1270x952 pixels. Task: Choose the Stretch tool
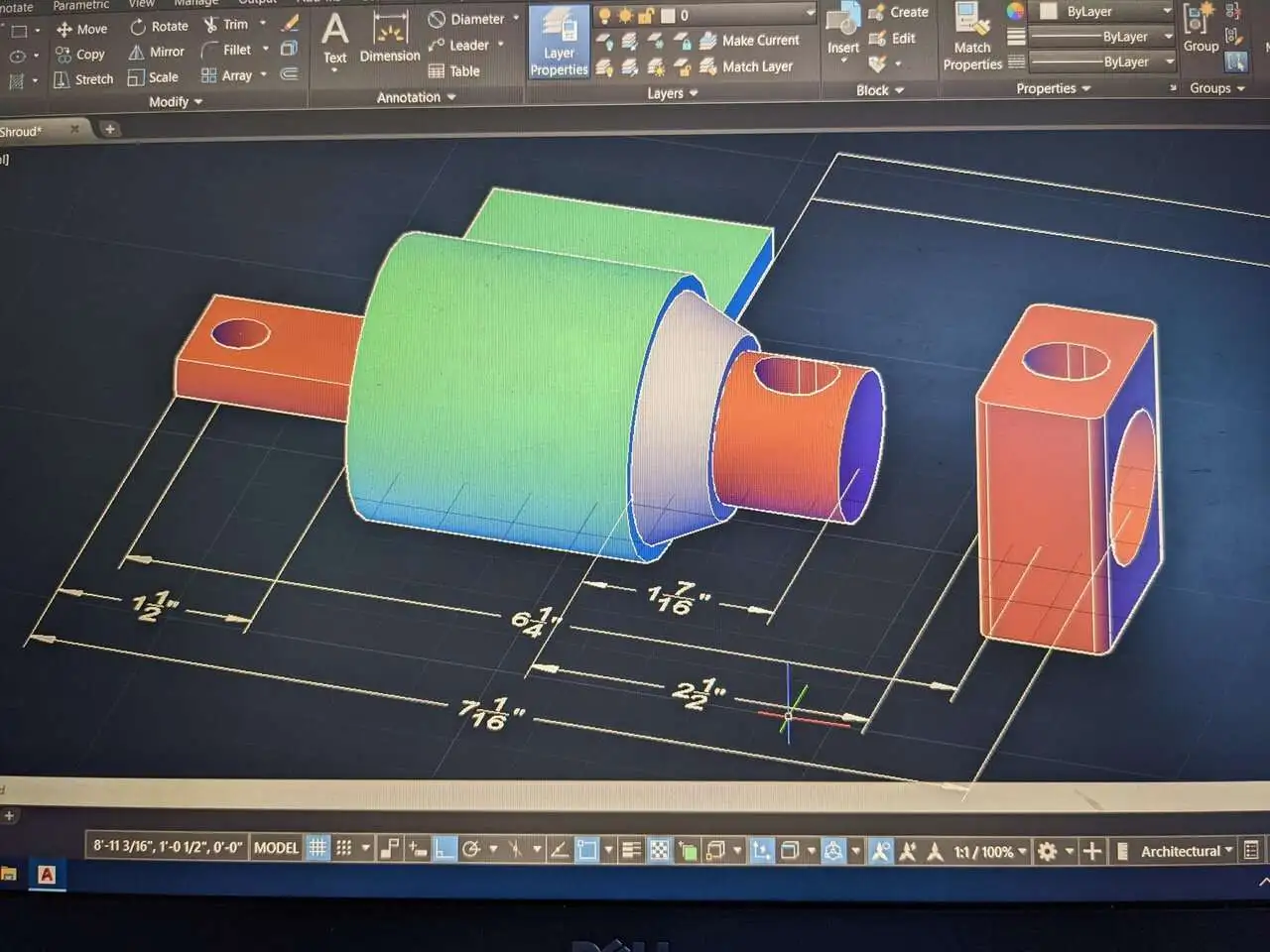pyautogui.click(x=82, y=79)
